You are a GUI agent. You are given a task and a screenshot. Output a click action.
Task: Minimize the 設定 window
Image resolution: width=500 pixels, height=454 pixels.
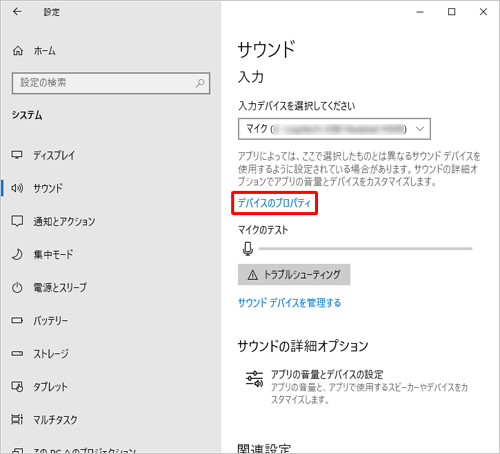click(420, 12)
